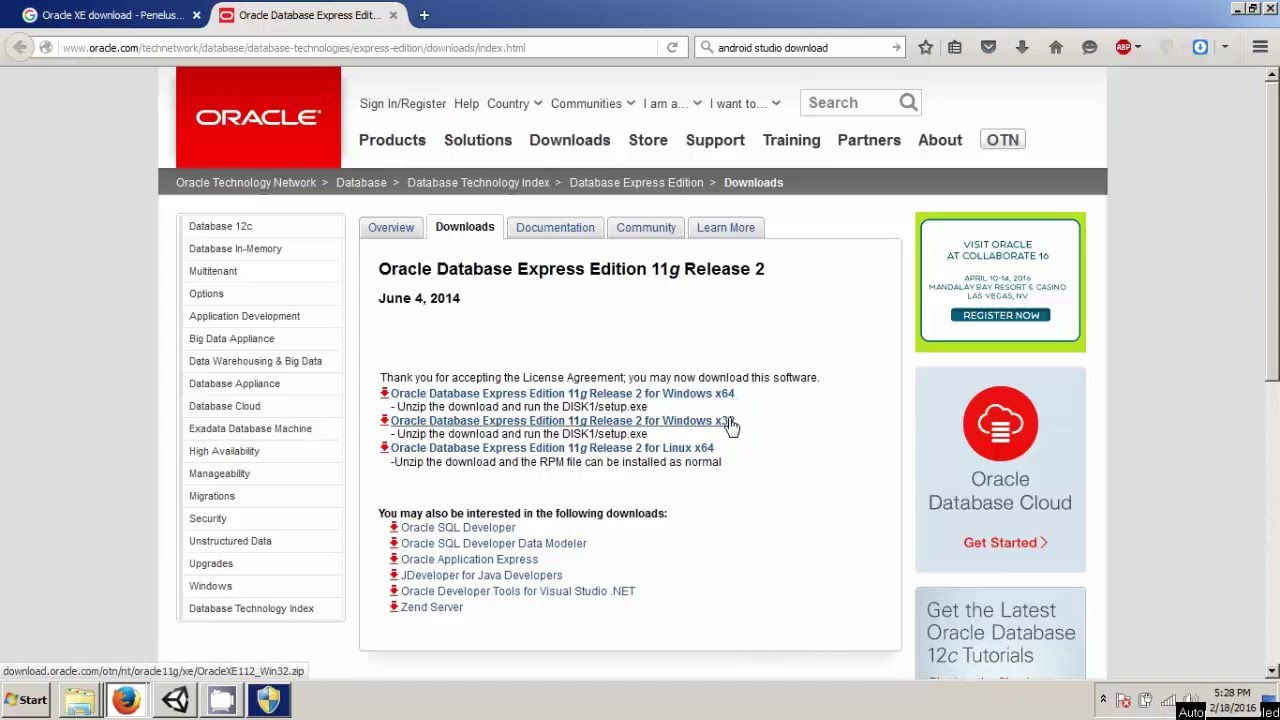Click the red download arrow beside Linux x64
Viewport: 1280px width, 720px height.
(384, 448)
